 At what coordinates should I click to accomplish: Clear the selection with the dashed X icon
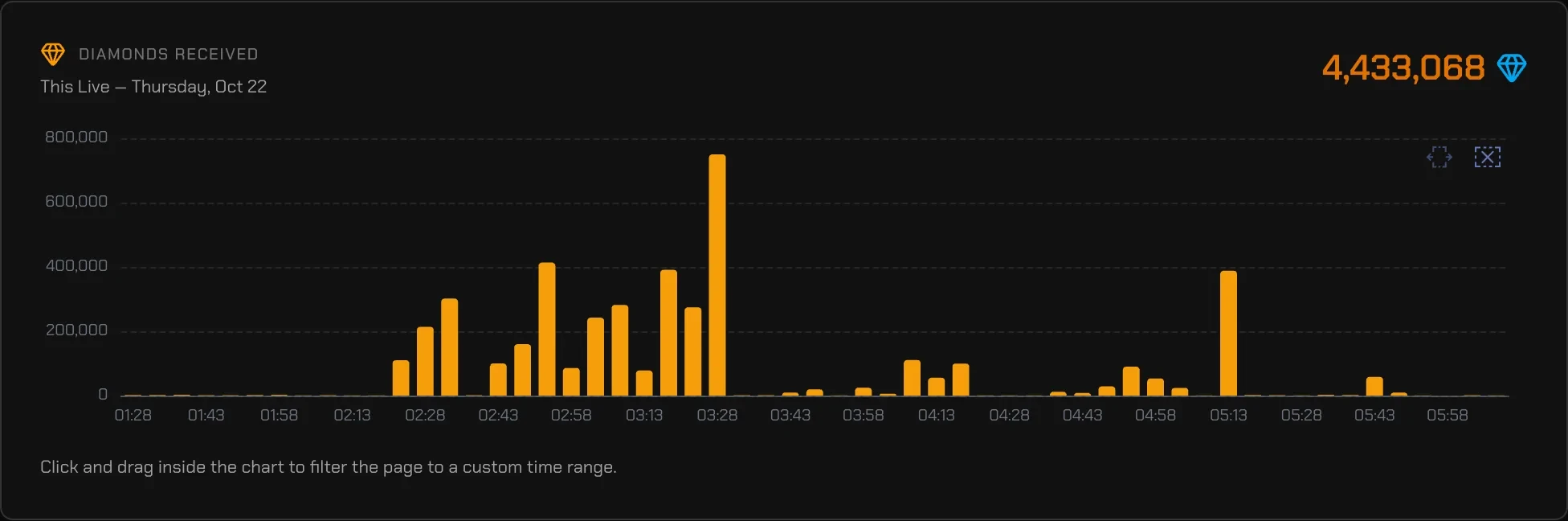pos(1487,157)
